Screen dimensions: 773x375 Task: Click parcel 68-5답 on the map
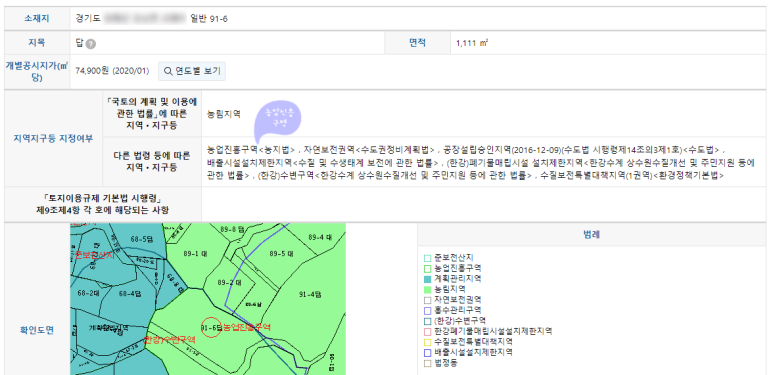pyautogui.click(x=141, y=239)
